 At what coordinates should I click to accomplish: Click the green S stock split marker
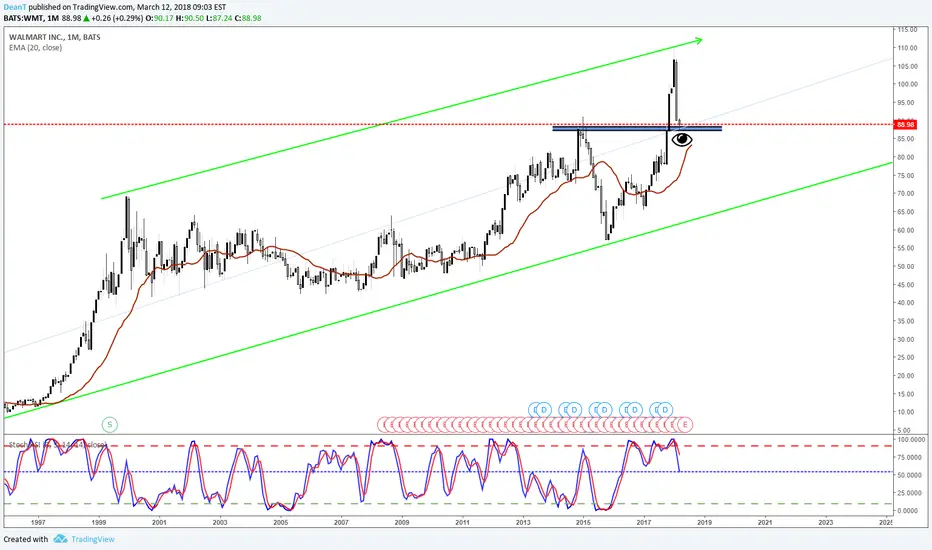109,425
